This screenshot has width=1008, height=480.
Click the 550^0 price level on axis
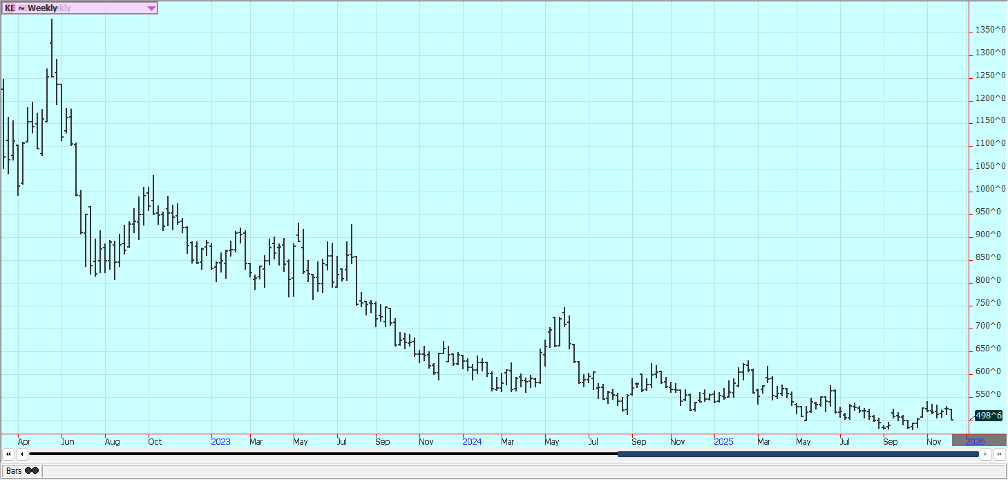(991, 394)
